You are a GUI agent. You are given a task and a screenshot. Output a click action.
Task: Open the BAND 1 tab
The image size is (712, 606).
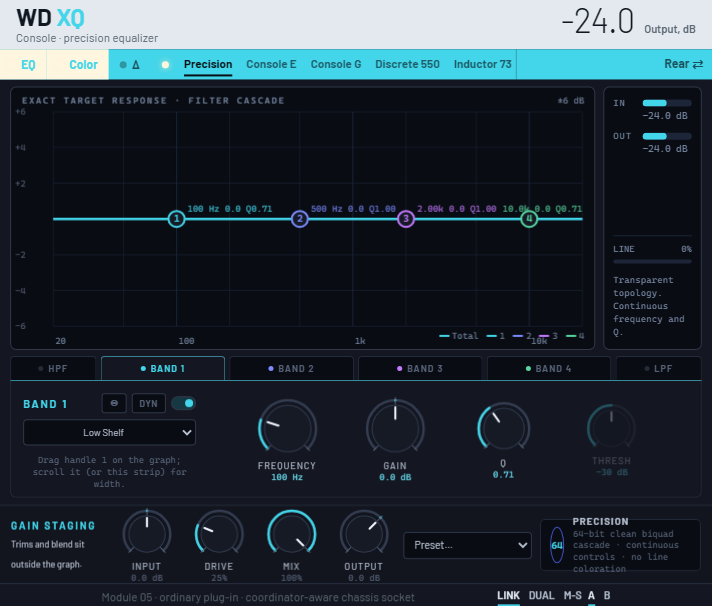pyautogui.click(x=163, y=369)
